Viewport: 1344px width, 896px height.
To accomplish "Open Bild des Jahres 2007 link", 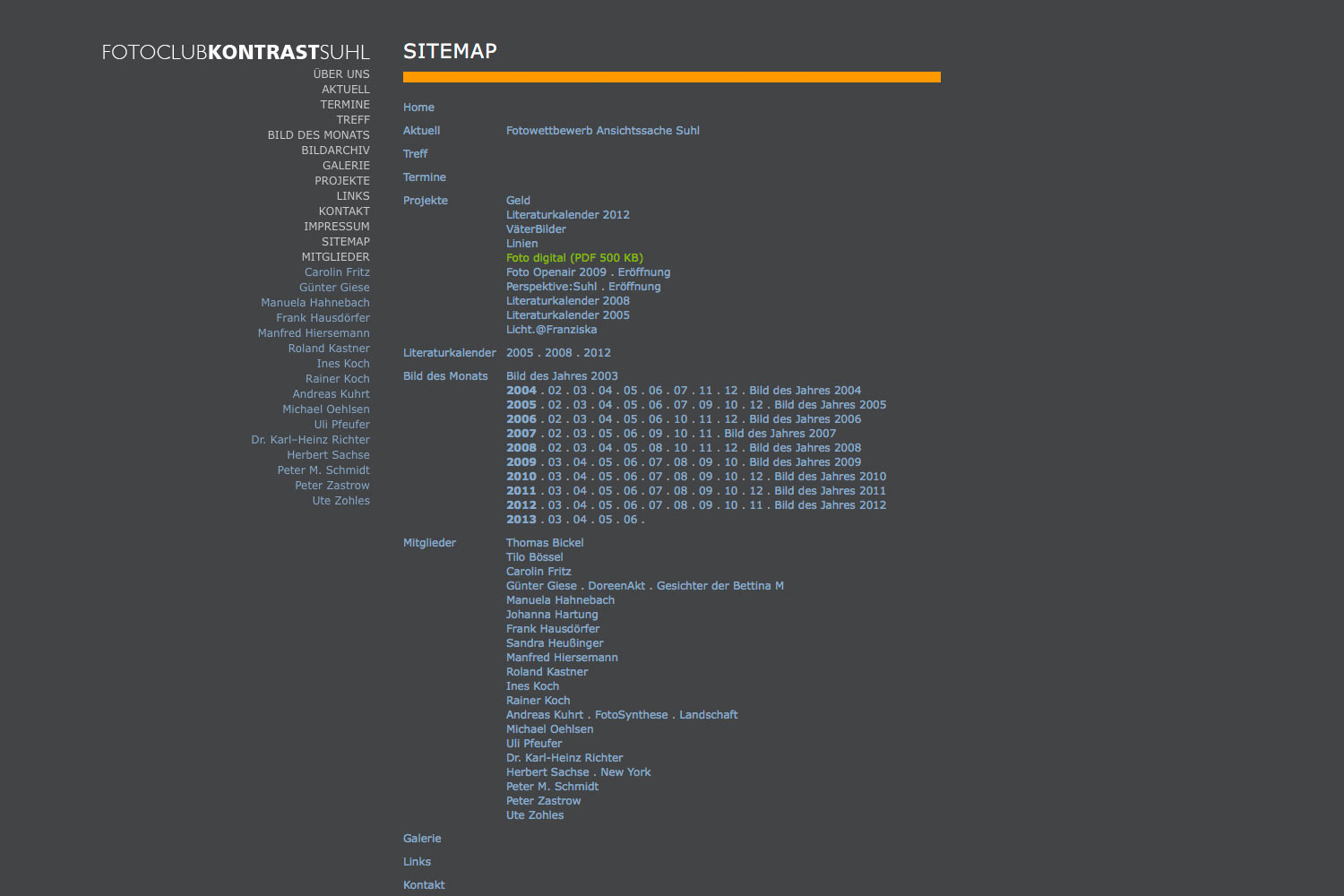I will 780,433.
